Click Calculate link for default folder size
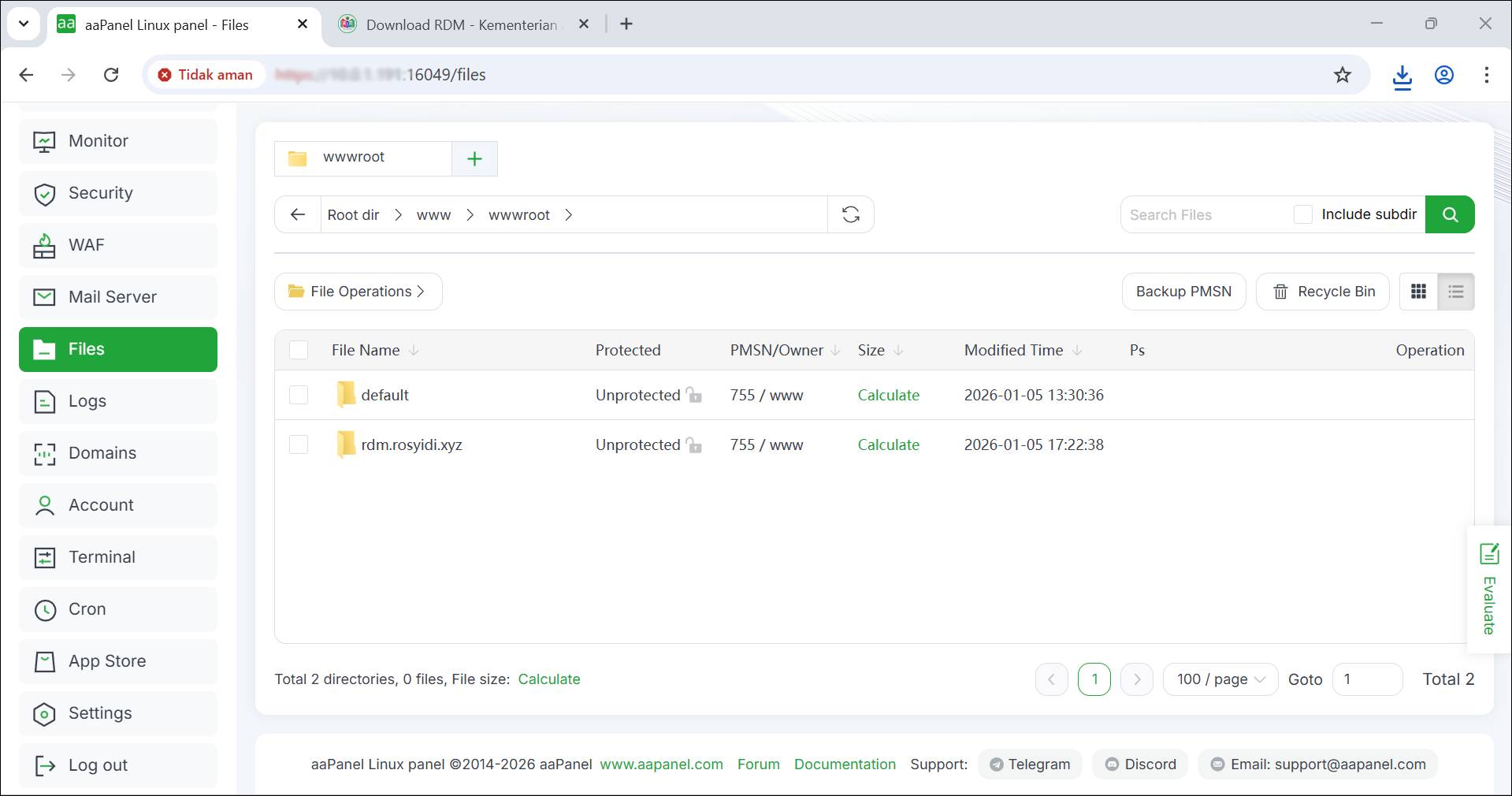Viewport: 1512px width, 796px height. (888, 395)
